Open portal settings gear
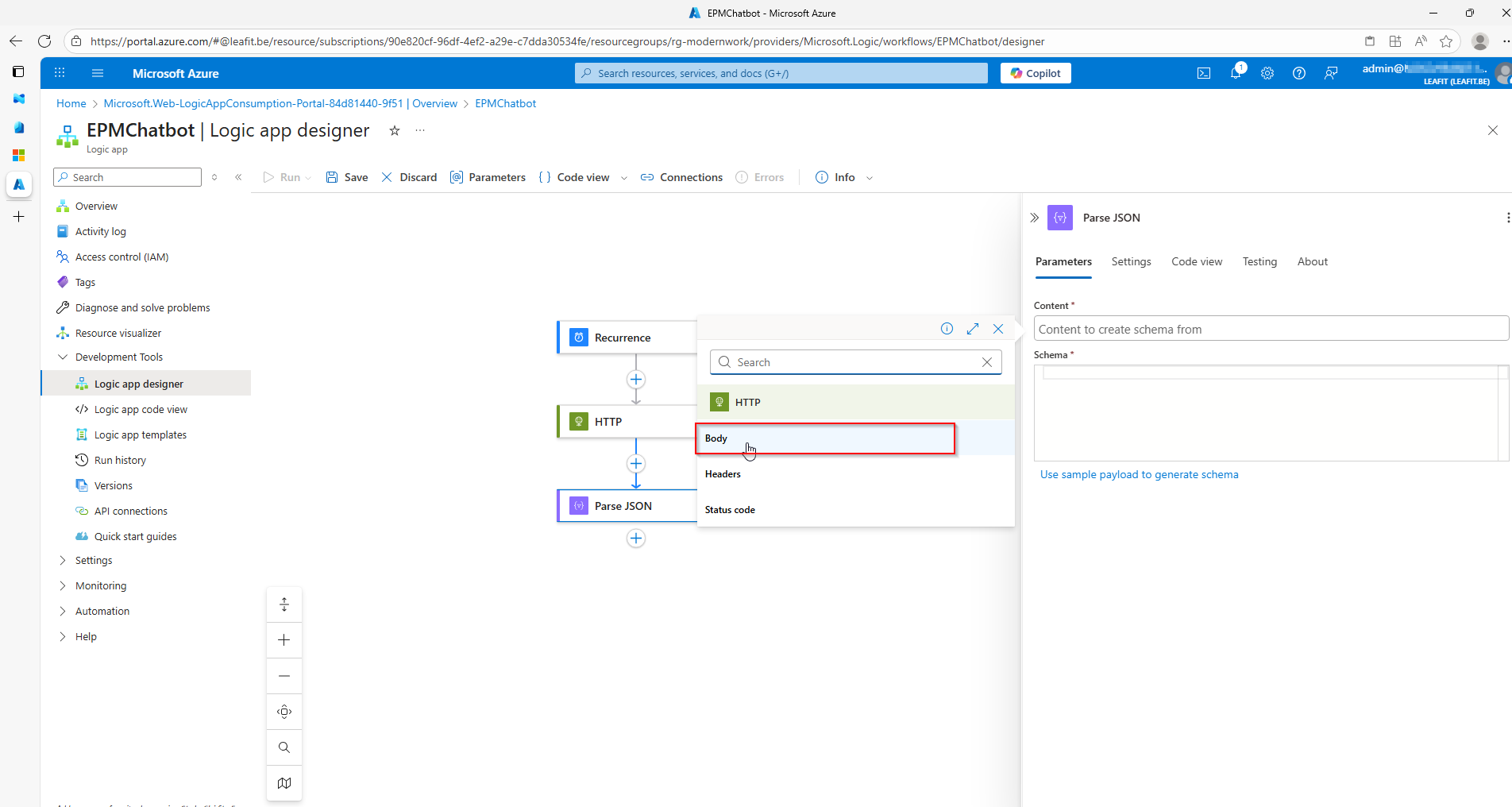The width and height of the screenshot is (1512, 807). (x=1267, y=73)
